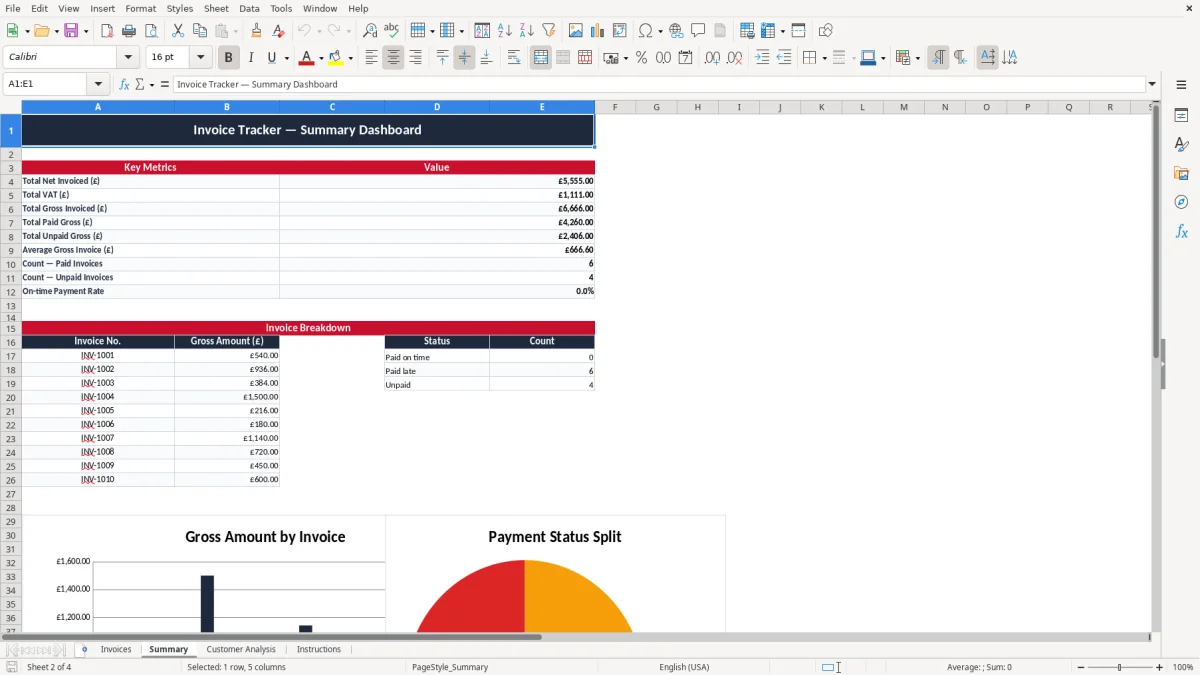Screen dimensions: 1200x675
Task: Click the Increase Indent icon
Action: 762,58
